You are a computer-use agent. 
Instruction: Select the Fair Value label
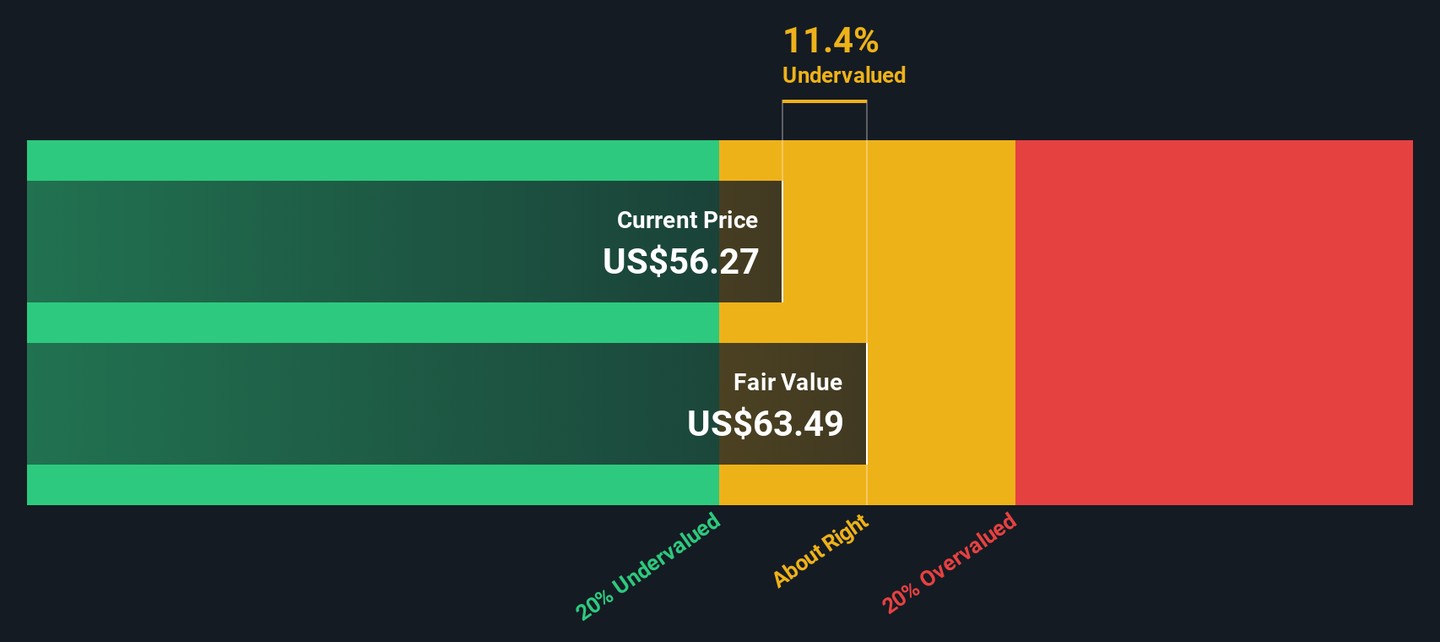pos(788,382)
